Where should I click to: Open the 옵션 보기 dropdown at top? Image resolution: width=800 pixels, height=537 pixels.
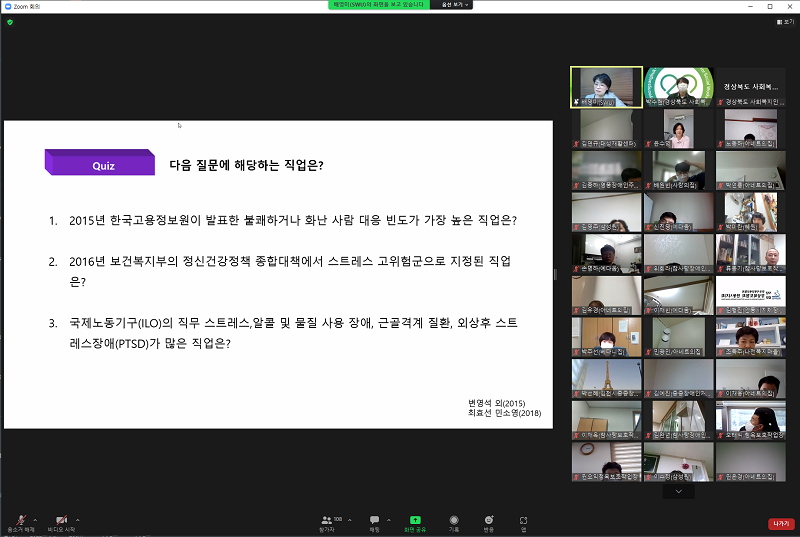coord(454,5)
